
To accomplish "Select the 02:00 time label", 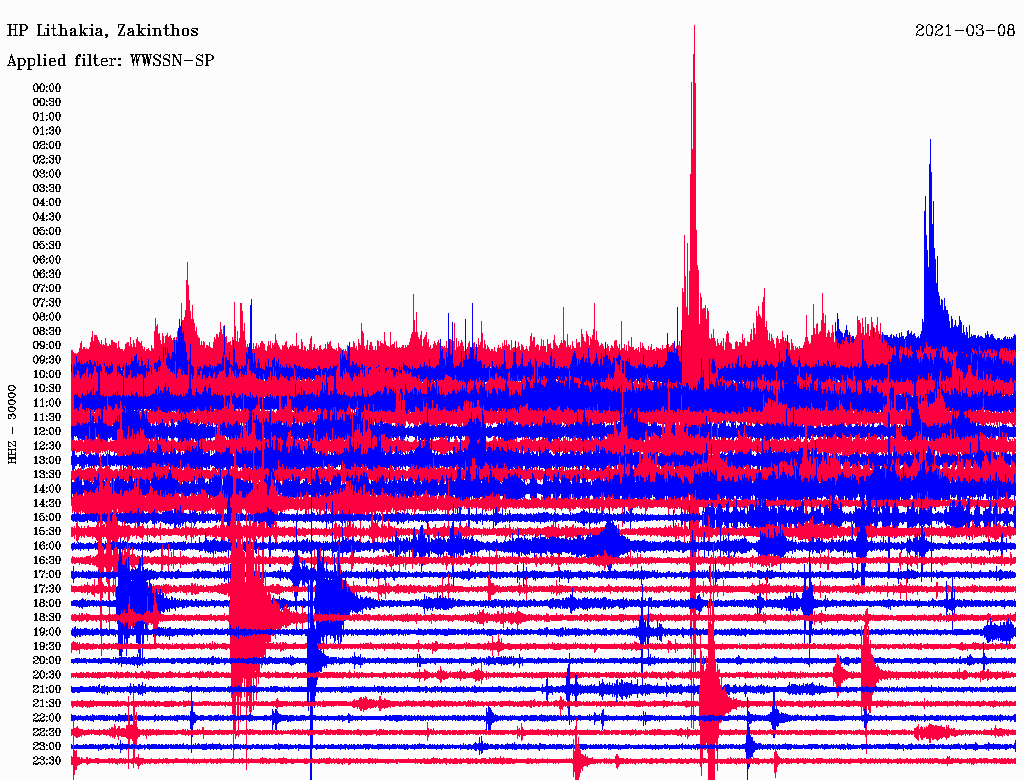I will point(47,146).
